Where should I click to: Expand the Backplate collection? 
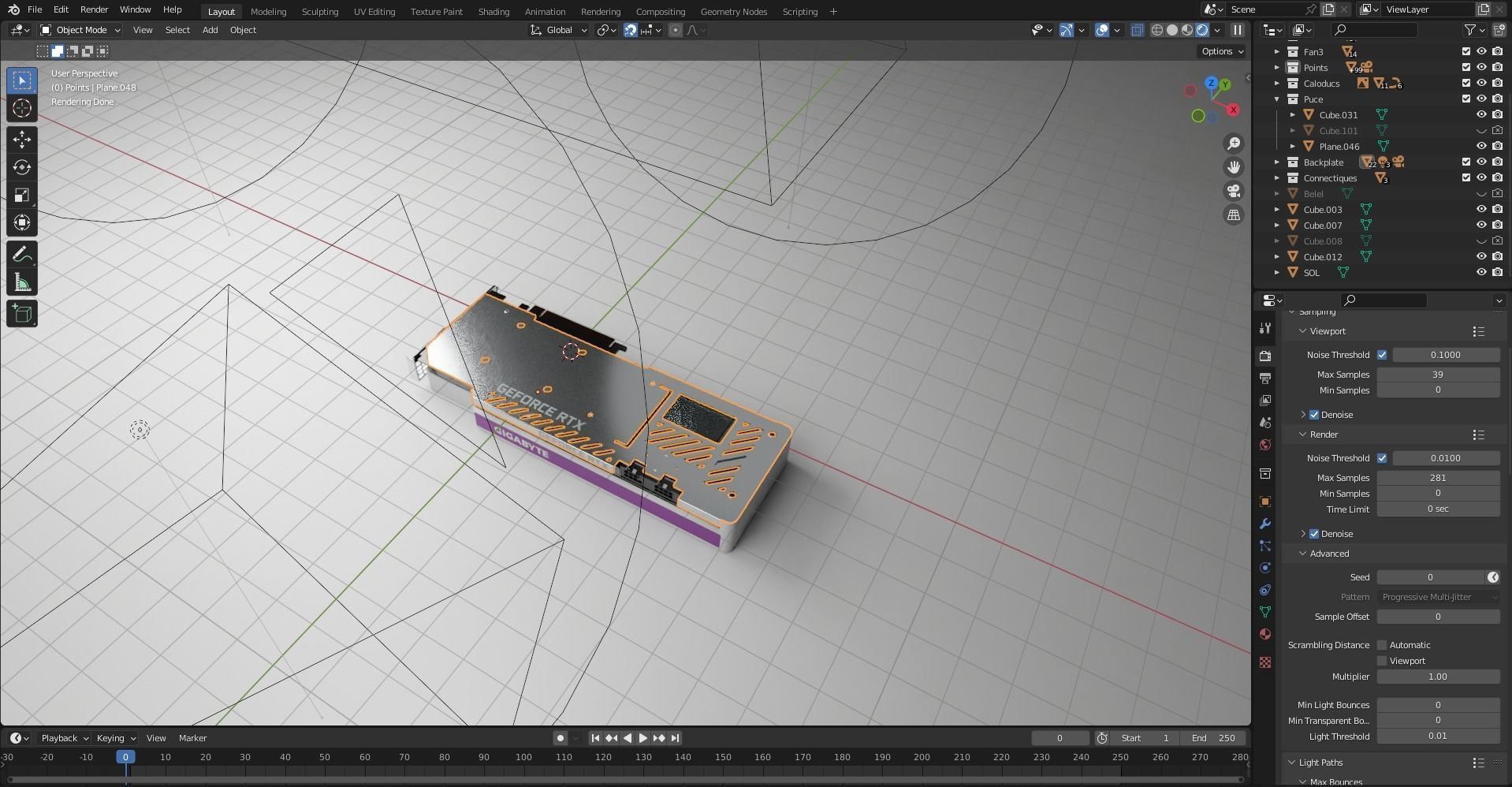[1277, 162]
